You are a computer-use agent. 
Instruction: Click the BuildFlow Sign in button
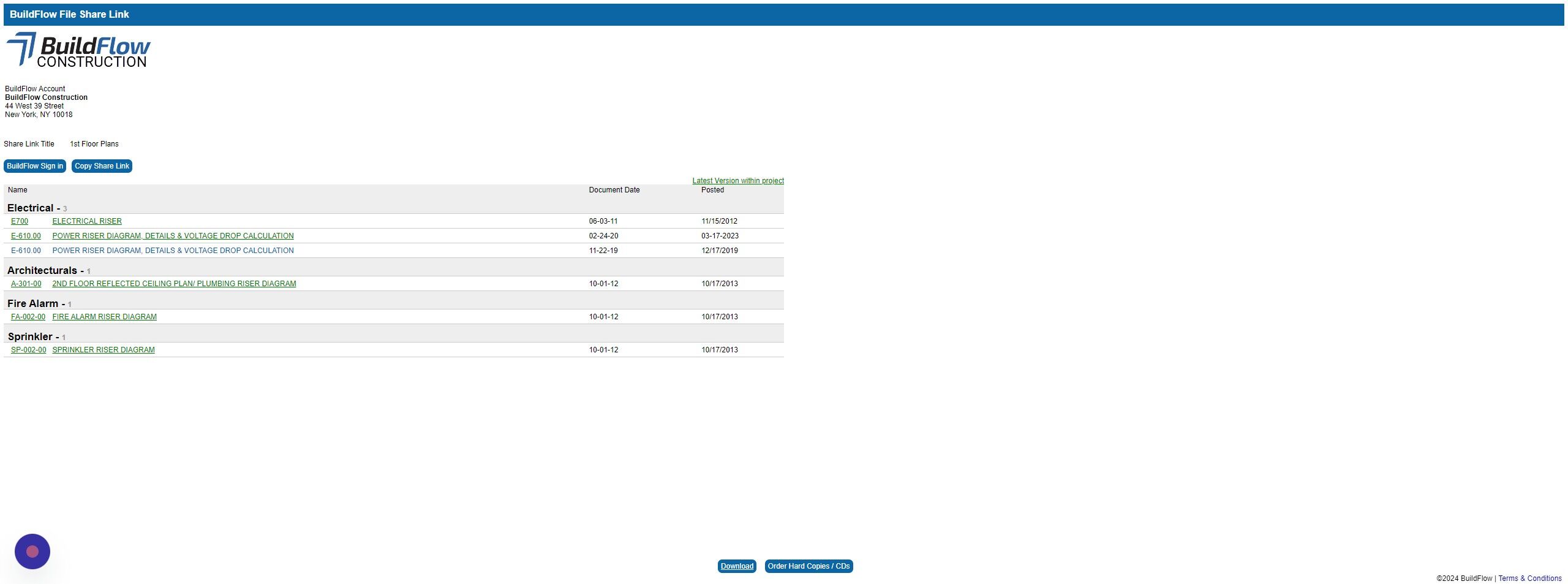[35, 166]
